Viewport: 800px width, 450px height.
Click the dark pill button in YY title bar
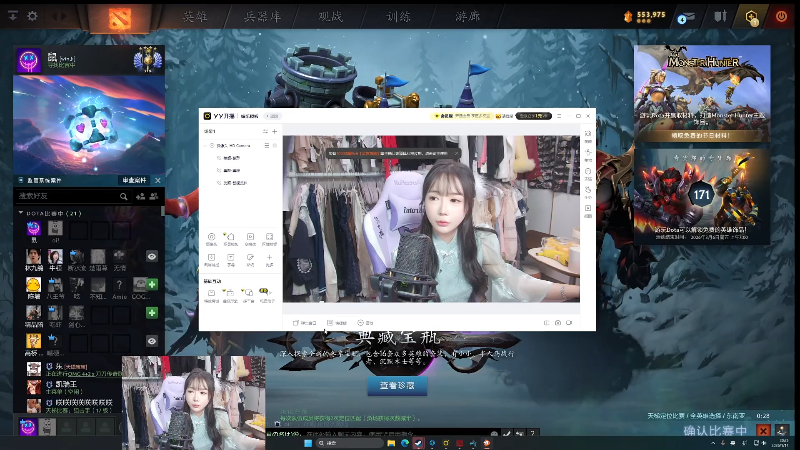(x=534, y=116)
